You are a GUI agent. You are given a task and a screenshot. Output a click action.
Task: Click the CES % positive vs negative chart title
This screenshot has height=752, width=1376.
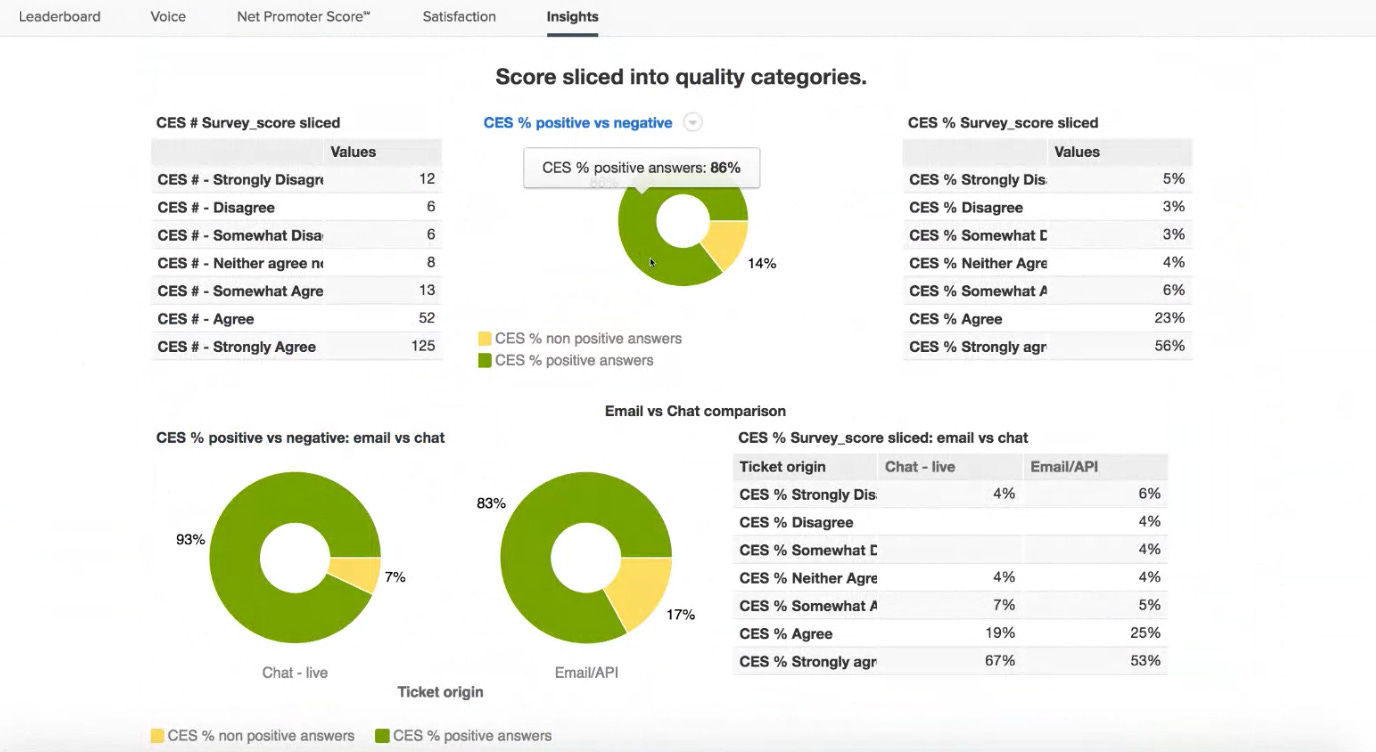[x=577, y=122]
